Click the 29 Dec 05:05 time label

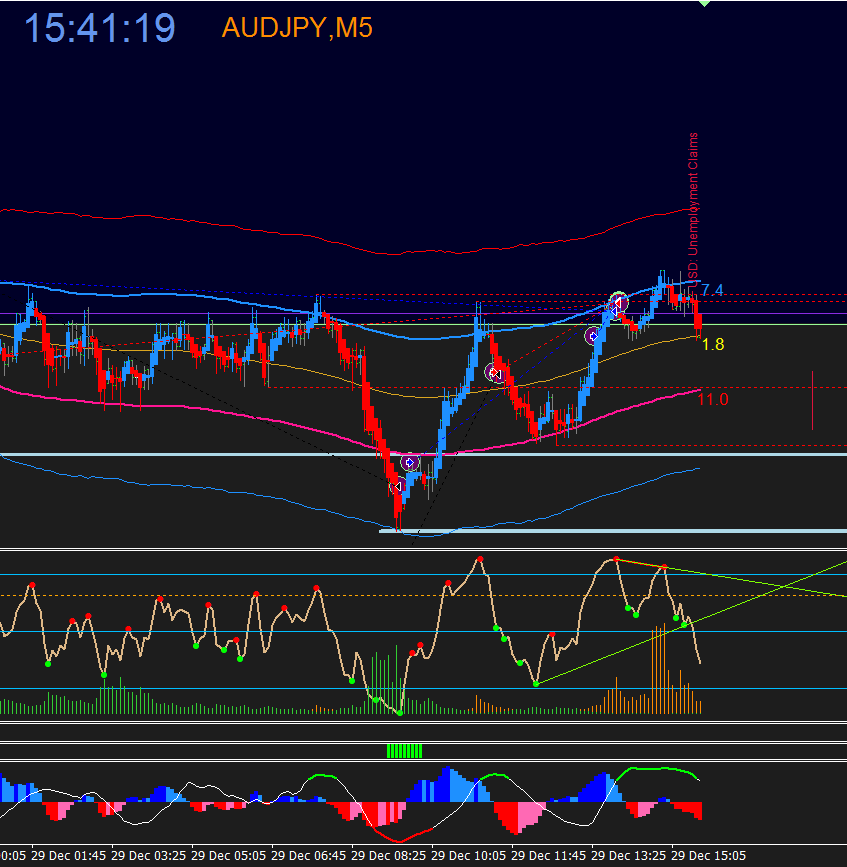229,855
